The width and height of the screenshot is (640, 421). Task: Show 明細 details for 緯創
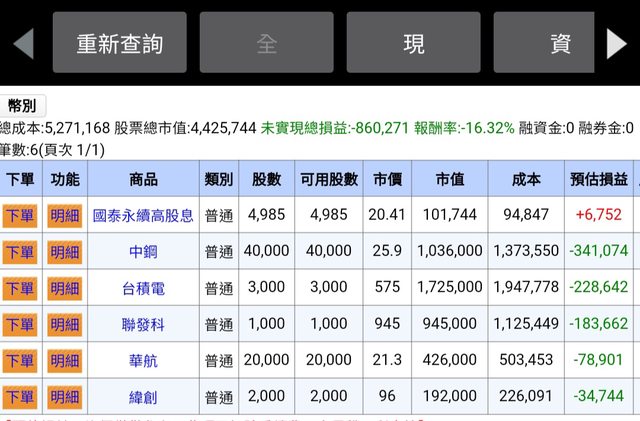click(65, 396)
